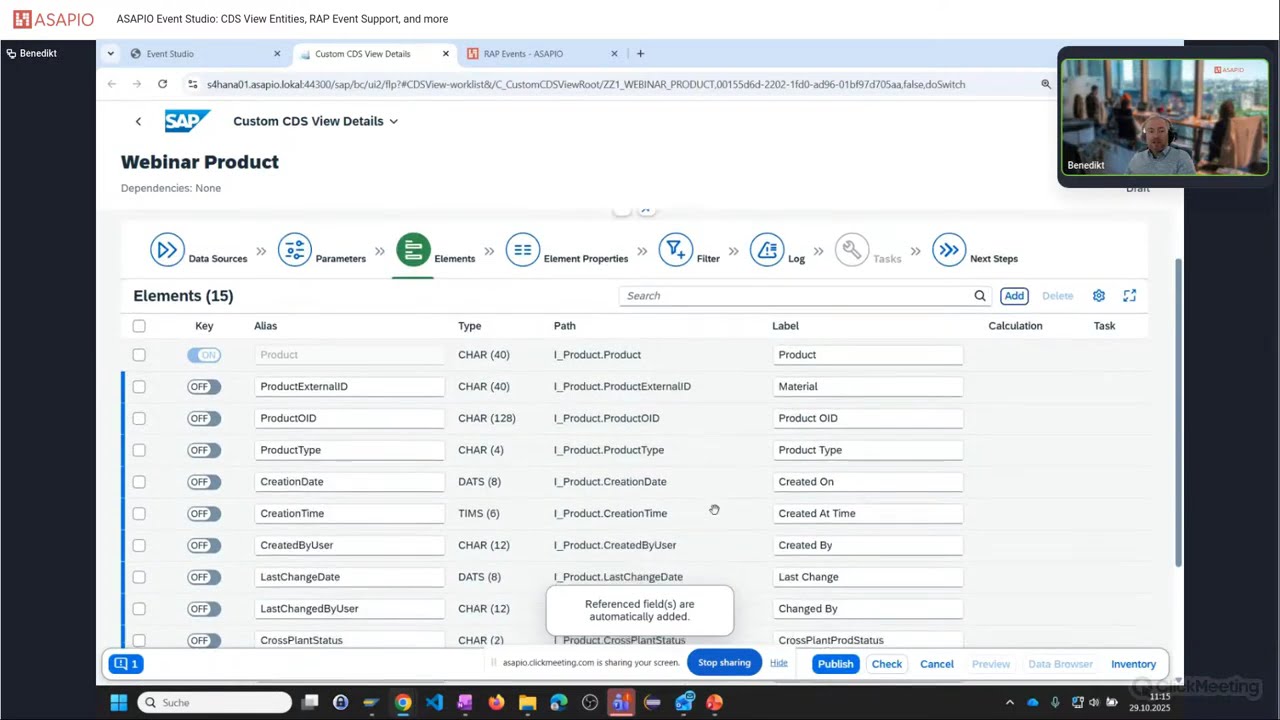Open the Next Steps icon
This screenshot has height=720, width=1280.
click(x=949, y=249)
